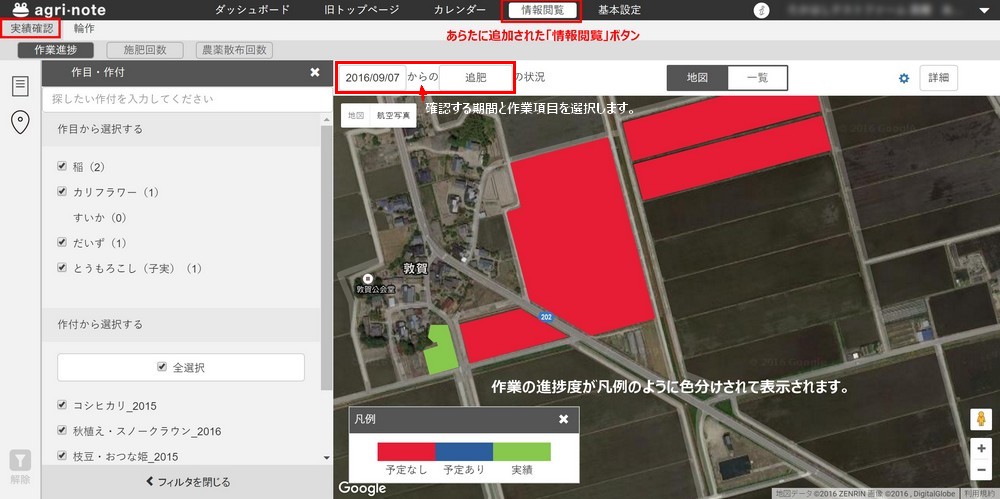Open the document list sidebar icon
This screenshot has width=1000, height=499.
(20, 86)
